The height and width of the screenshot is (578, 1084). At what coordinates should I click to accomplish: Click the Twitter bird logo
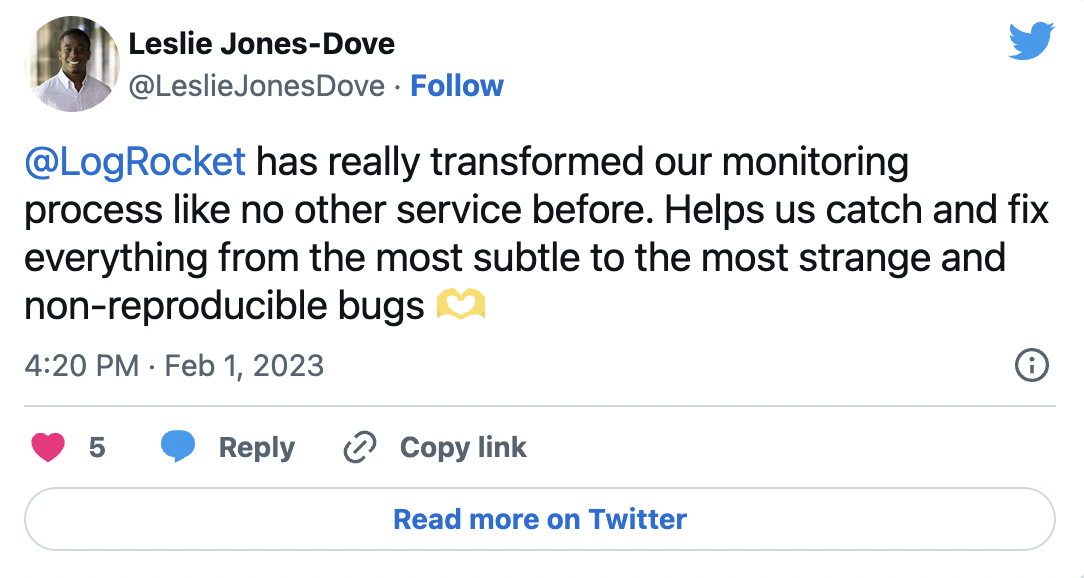pos(1032,42)
